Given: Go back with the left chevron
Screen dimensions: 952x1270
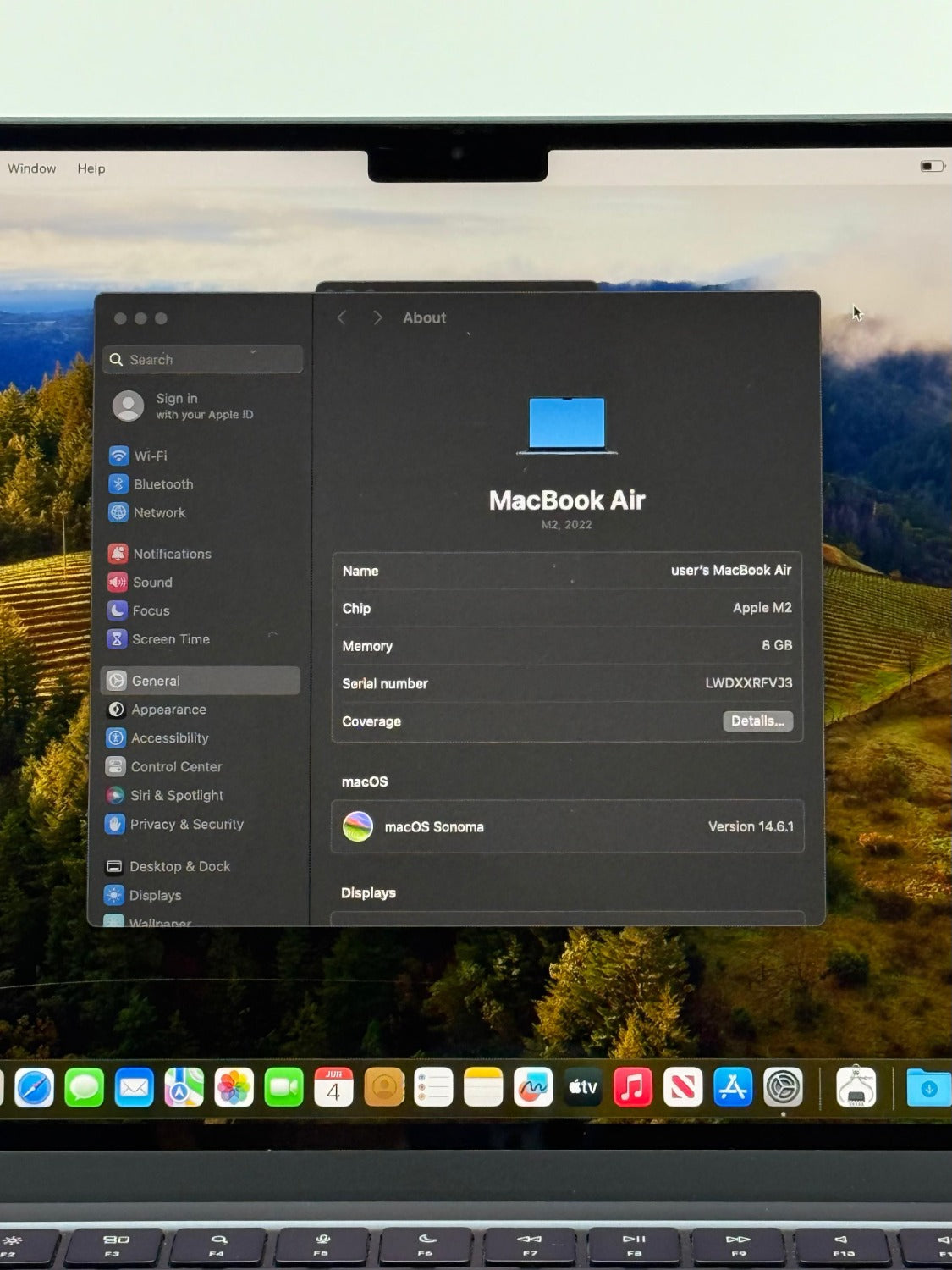Looking at the screenshot, I should click(x=342, y=317).
